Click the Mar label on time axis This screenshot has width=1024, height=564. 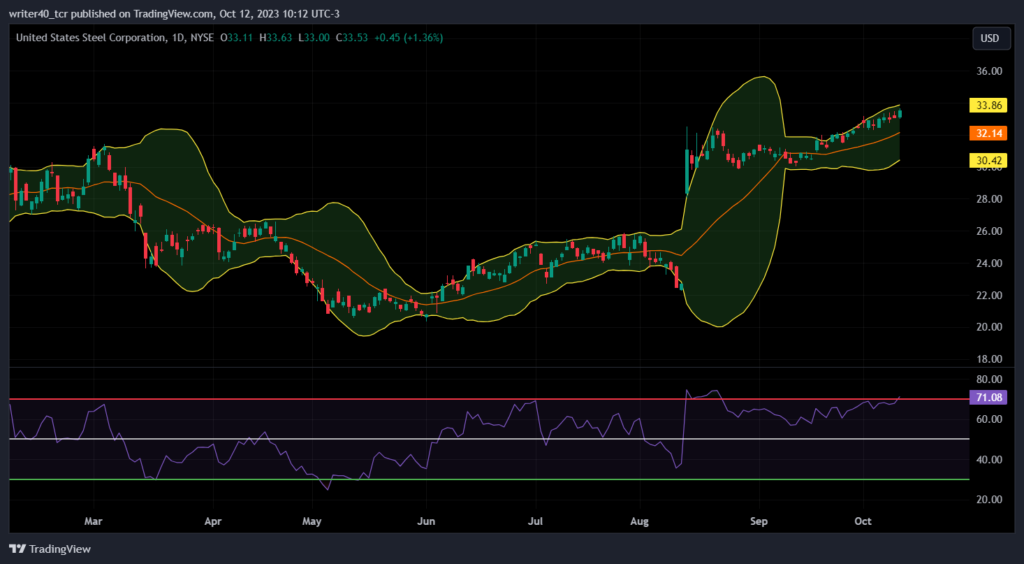(94, 522)
